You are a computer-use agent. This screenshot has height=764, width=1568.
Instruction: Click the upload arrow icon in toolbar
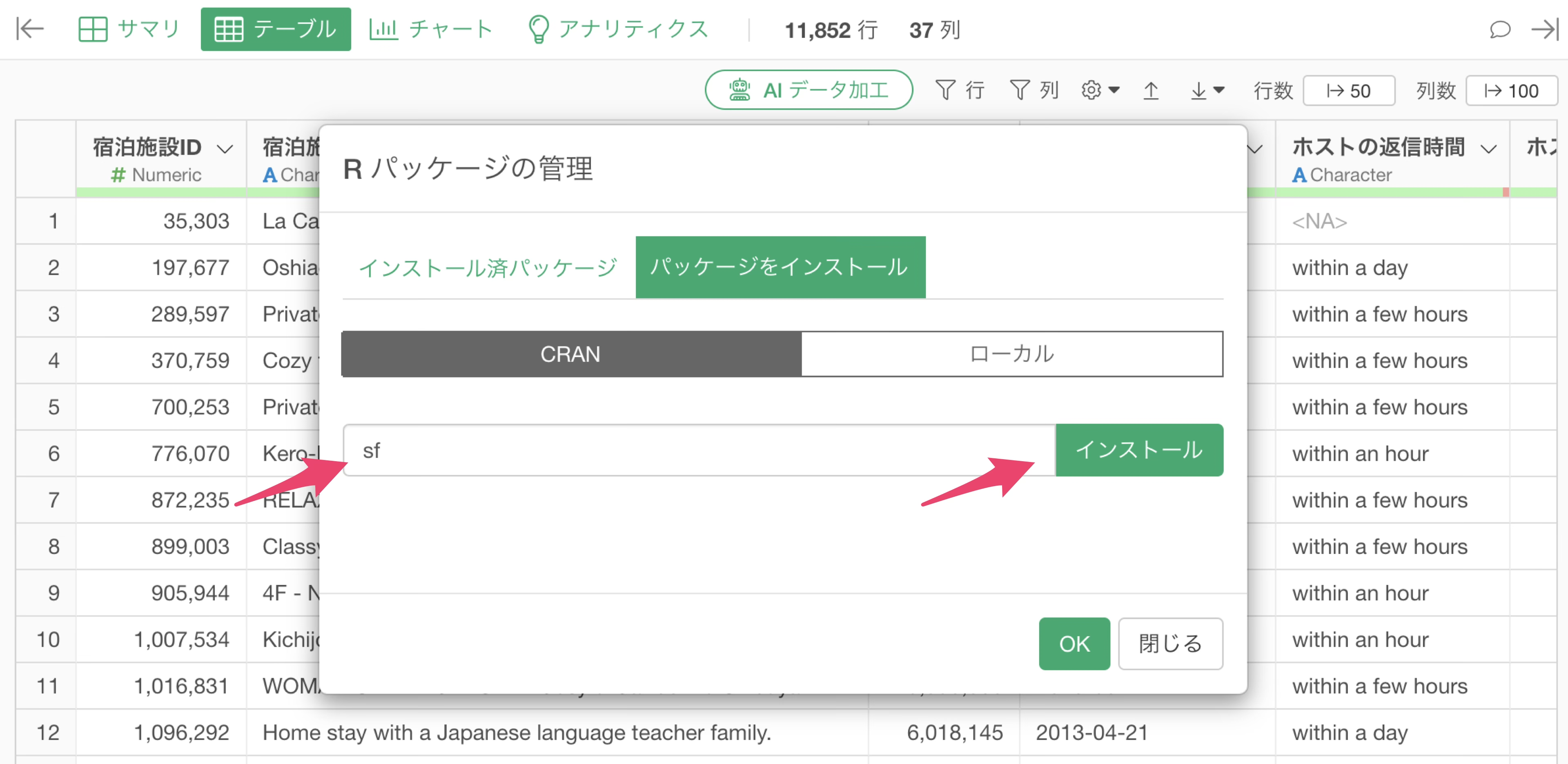pos(1150,91)
